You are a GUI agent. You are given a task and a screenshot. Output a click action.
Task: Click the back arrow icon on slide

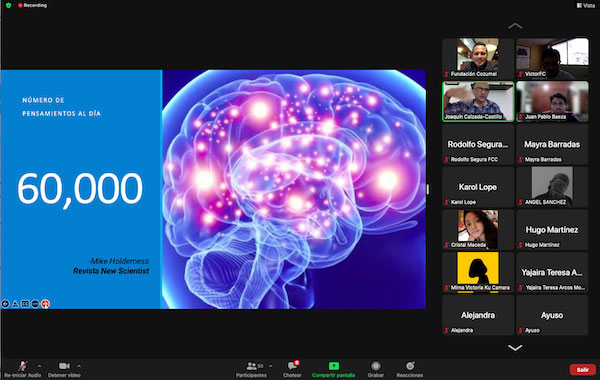pyautogui.click(x=5, y=304)
